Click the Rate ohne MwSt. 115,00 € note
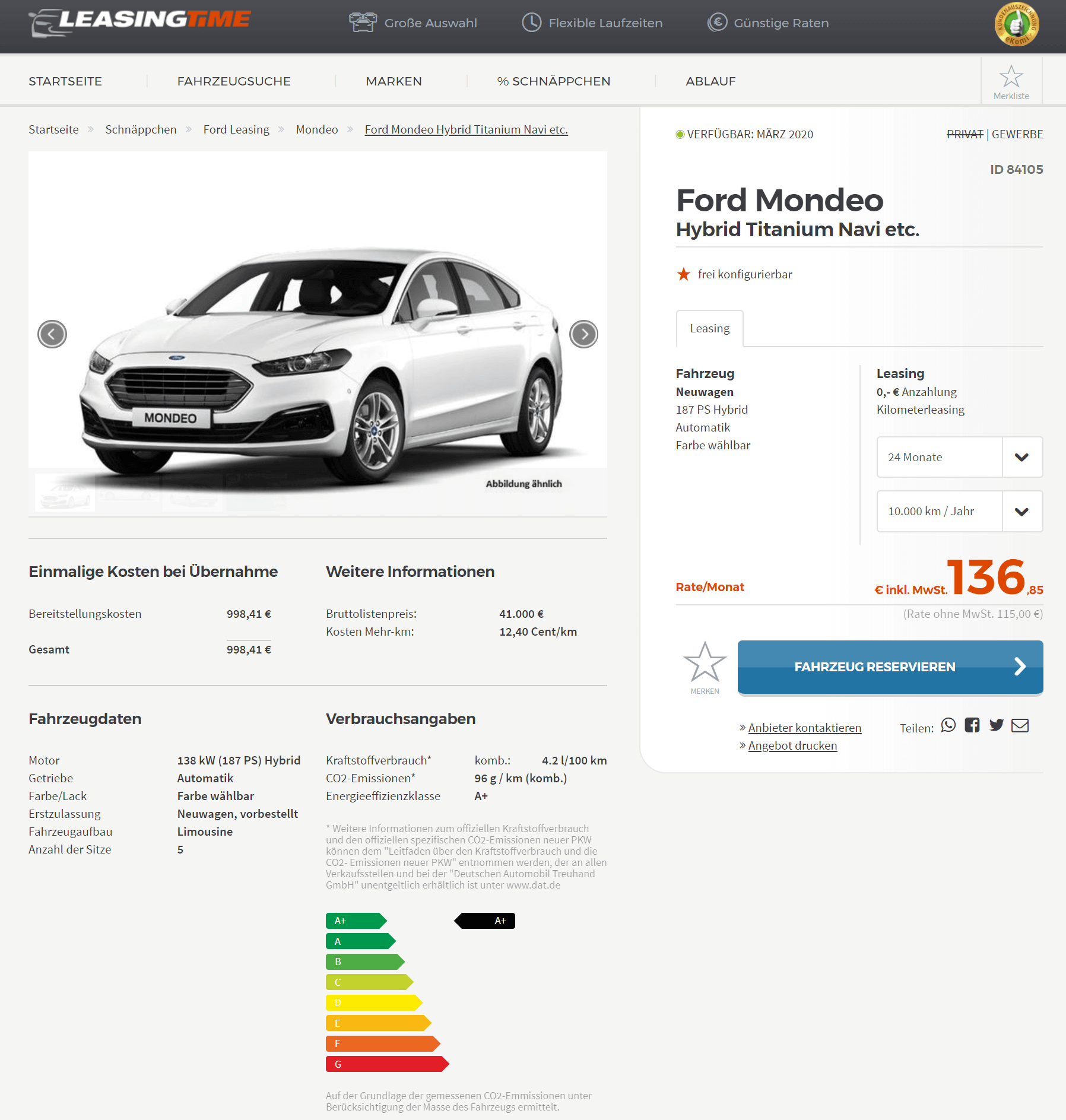This screenshot has width=1066, height=1120. click(x=973, y=614)
